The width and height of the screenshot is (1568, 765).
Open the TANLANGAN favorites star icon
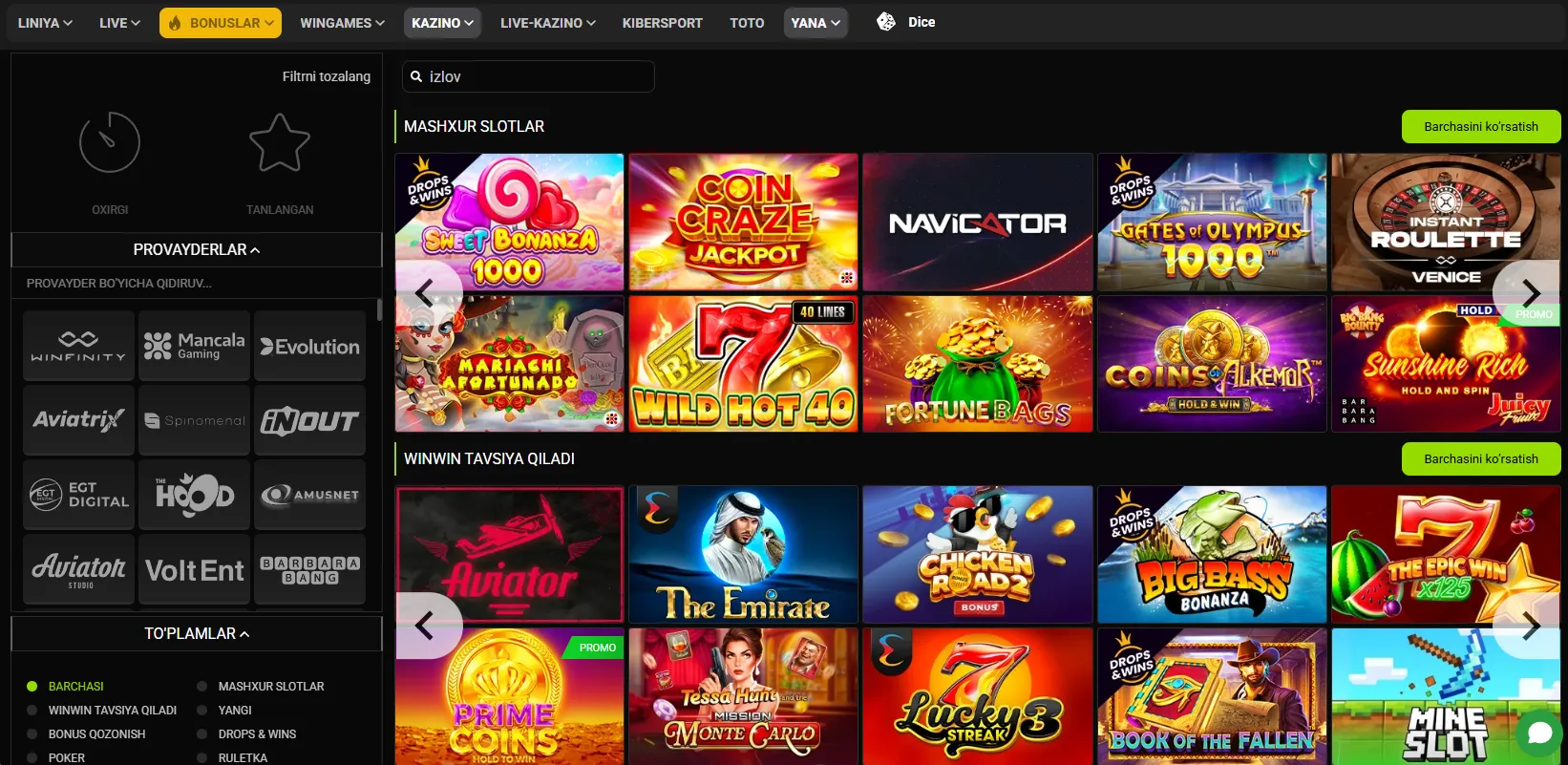tap(280, 142)
